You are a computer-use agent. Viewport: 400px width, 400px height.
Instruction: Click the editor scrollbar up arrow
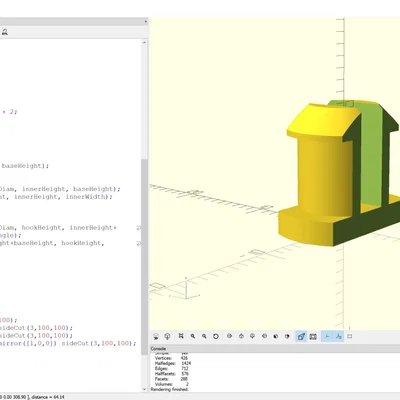(144, 43)
